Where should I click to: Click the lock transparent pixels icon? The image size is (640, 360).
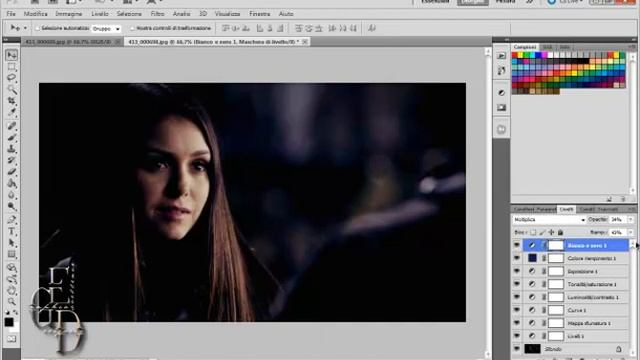click(x=533, y=232)
